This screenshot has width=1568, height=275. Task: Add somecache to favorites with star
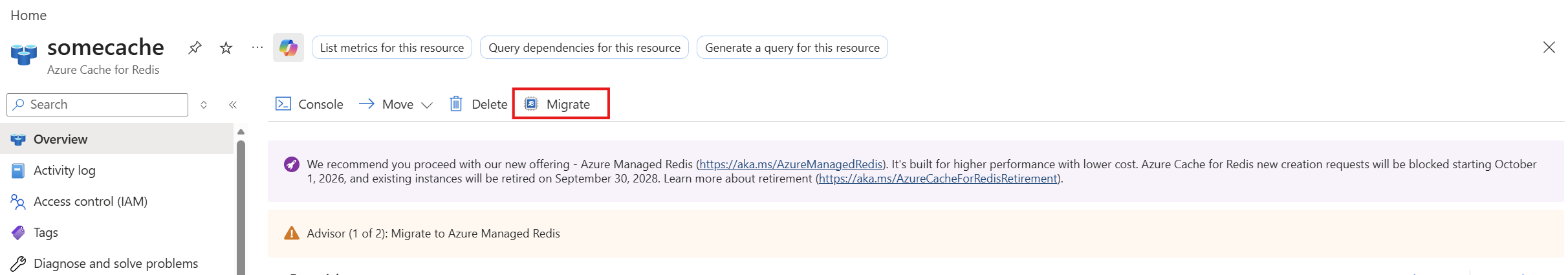226,48
